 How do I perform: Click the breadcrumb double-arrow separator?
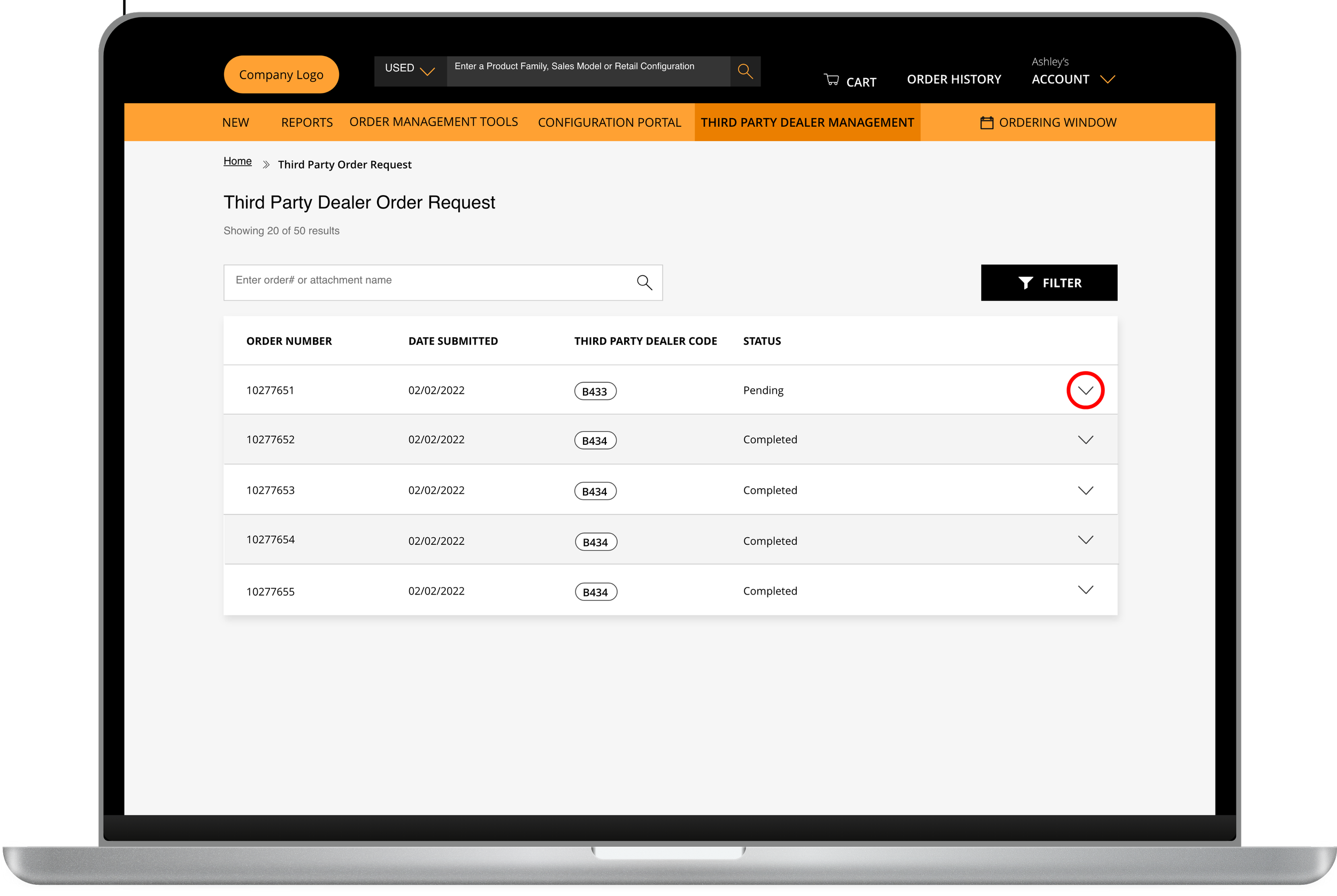click(266, 165)
